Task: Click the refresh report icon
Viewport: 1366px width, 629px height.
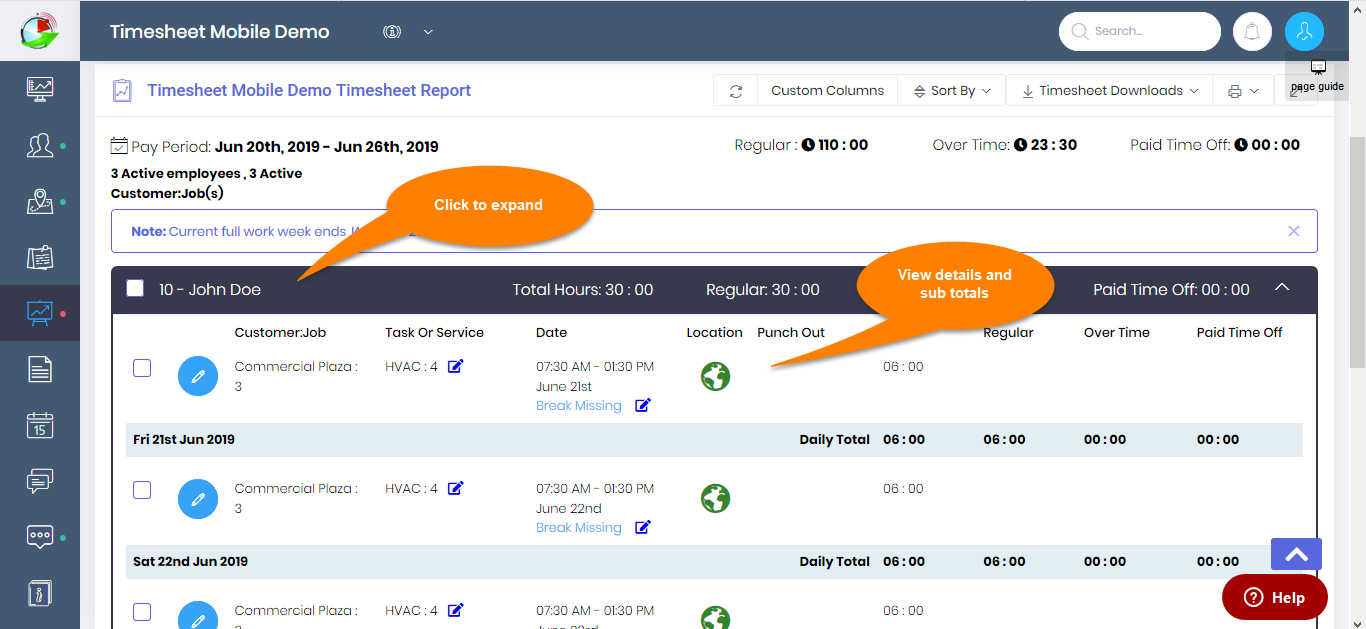Action: click(x=736, y=91)
